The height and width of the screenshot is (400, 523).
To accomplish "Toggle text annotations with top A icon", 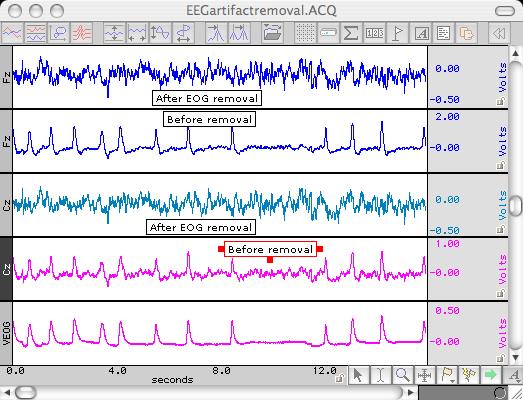I will pyautogui.click(x=421, y=33).
